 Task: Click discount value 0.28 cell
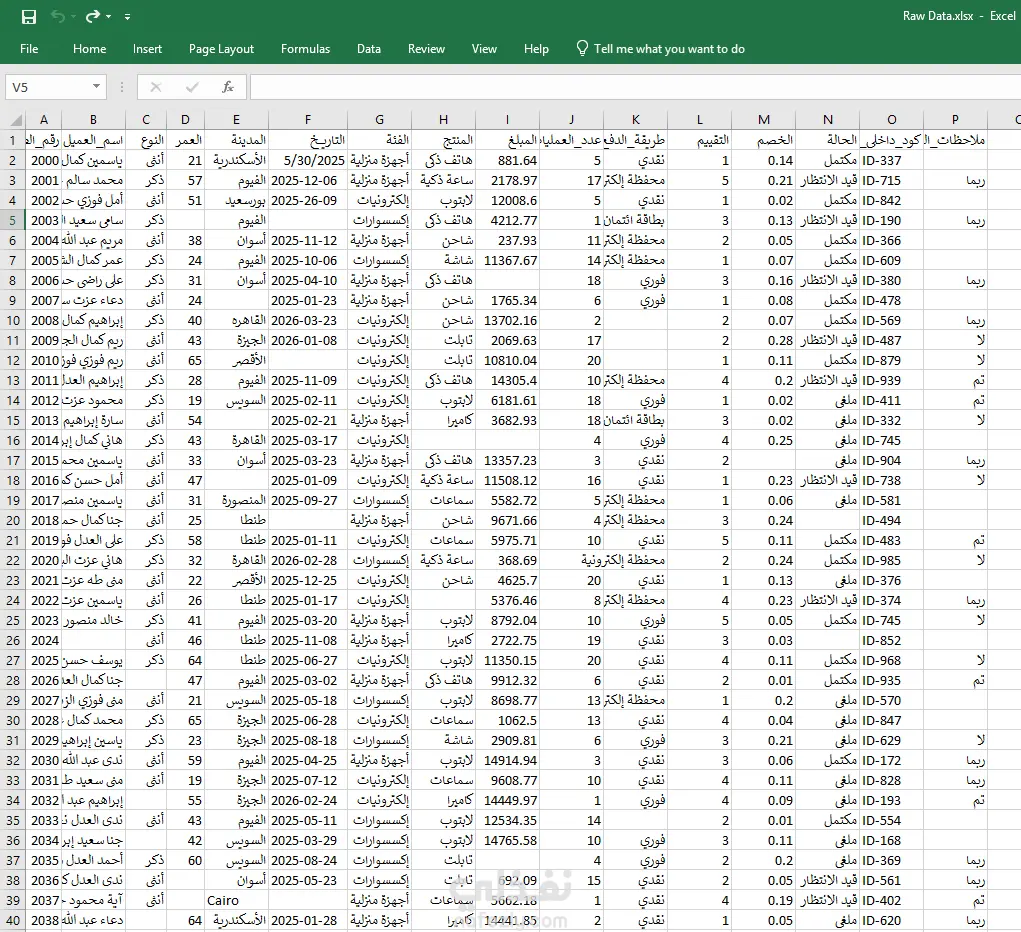[763, 340]
